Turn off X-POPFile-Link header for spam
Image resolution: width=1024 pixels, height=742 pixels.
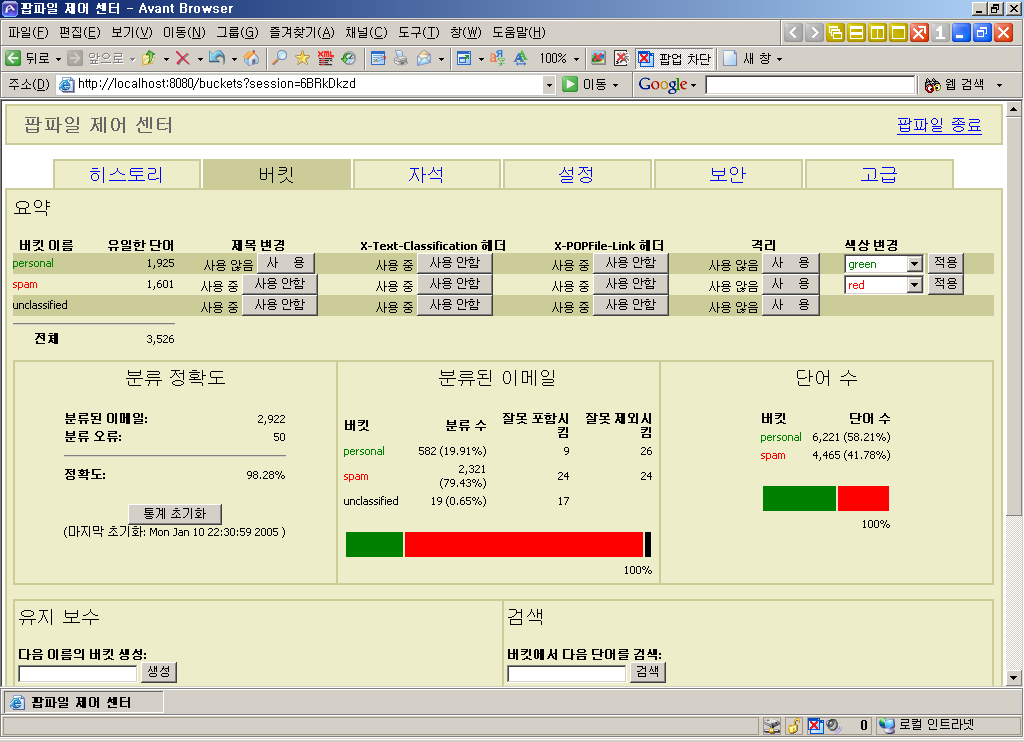630,284
